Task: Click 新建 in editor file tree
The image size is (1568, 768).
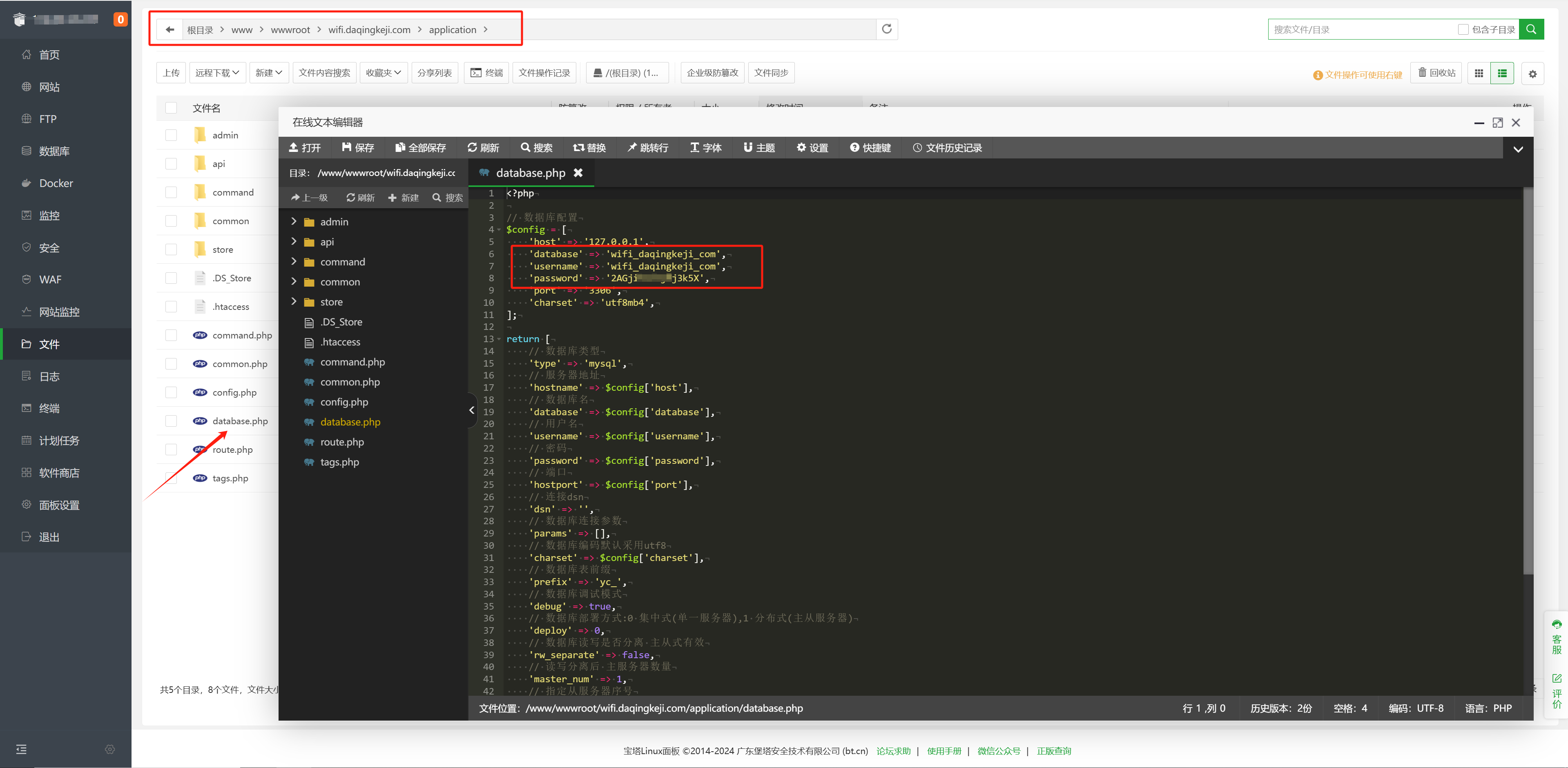Action: coord(403,197)
